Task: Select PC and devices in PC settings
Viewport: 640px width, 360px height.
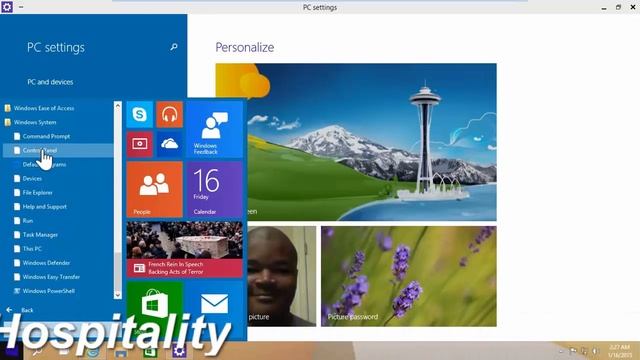Action: (x=50, y=82)
